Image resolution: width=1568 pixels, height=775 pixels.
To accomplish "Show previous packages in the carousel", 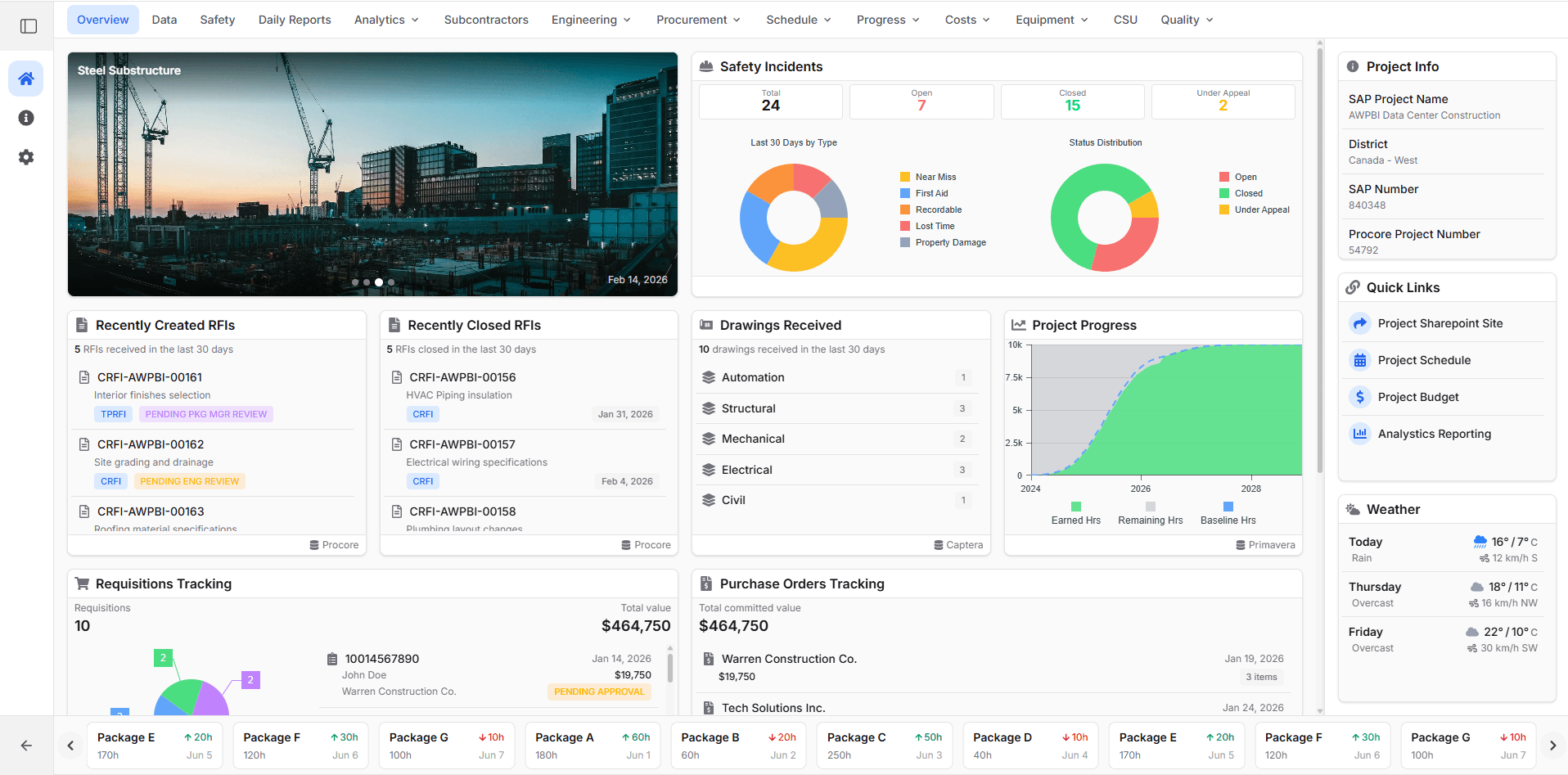I will [x=70, y=746].
